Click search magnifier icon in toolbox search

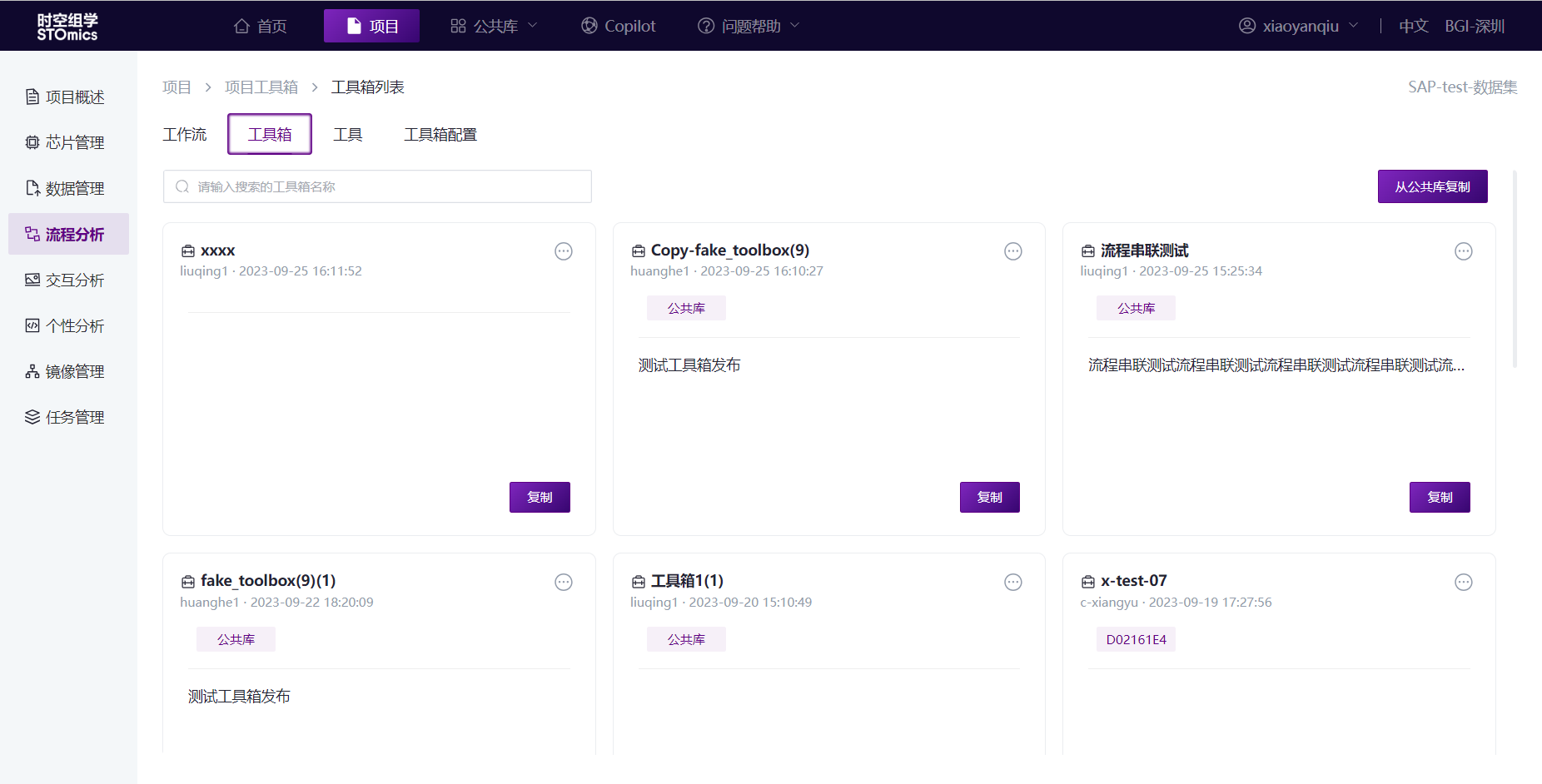(x=182, y=187)
